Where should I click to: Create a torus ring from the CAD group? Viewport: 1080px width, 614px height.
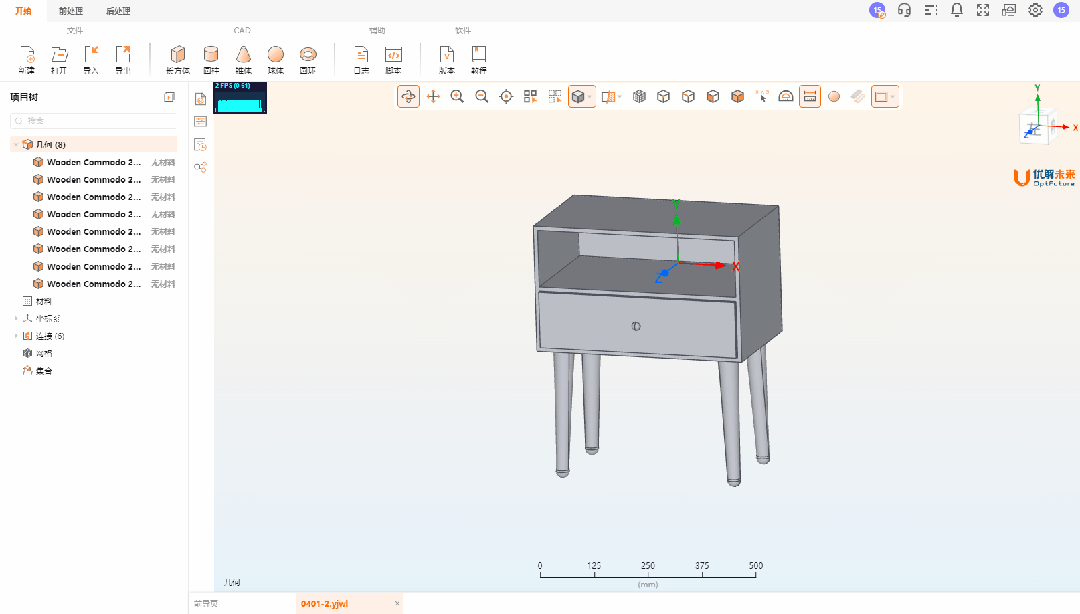(308, 54)
